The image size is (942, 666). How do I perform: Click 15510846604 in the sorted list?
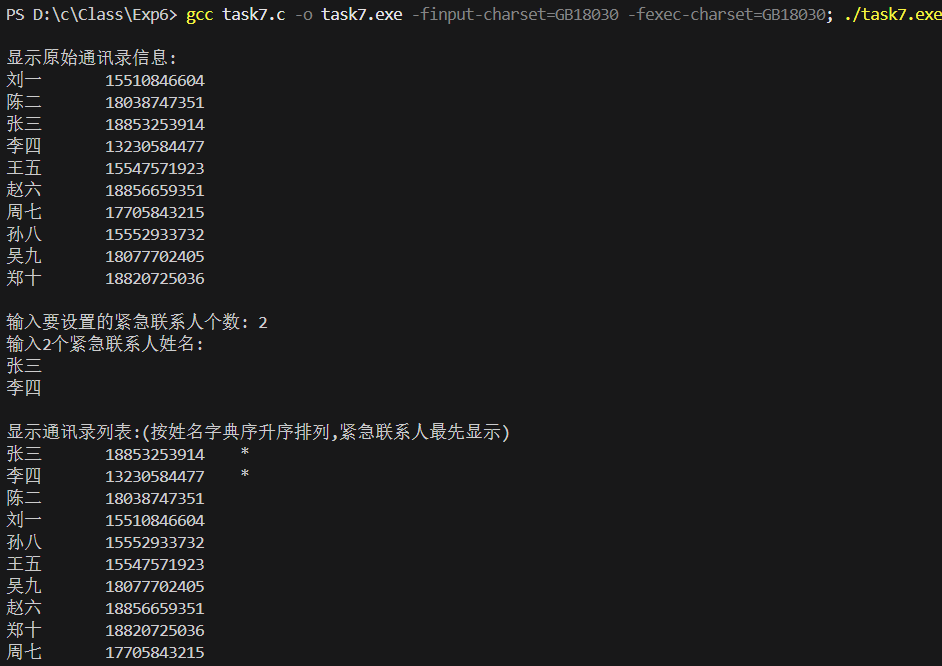point(155,521)
